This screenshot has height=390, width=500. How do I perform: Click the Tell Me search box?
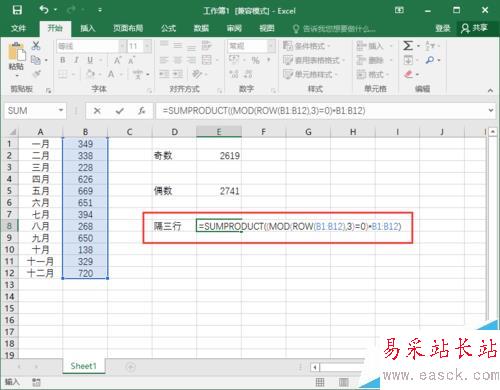tap(334, 29)
